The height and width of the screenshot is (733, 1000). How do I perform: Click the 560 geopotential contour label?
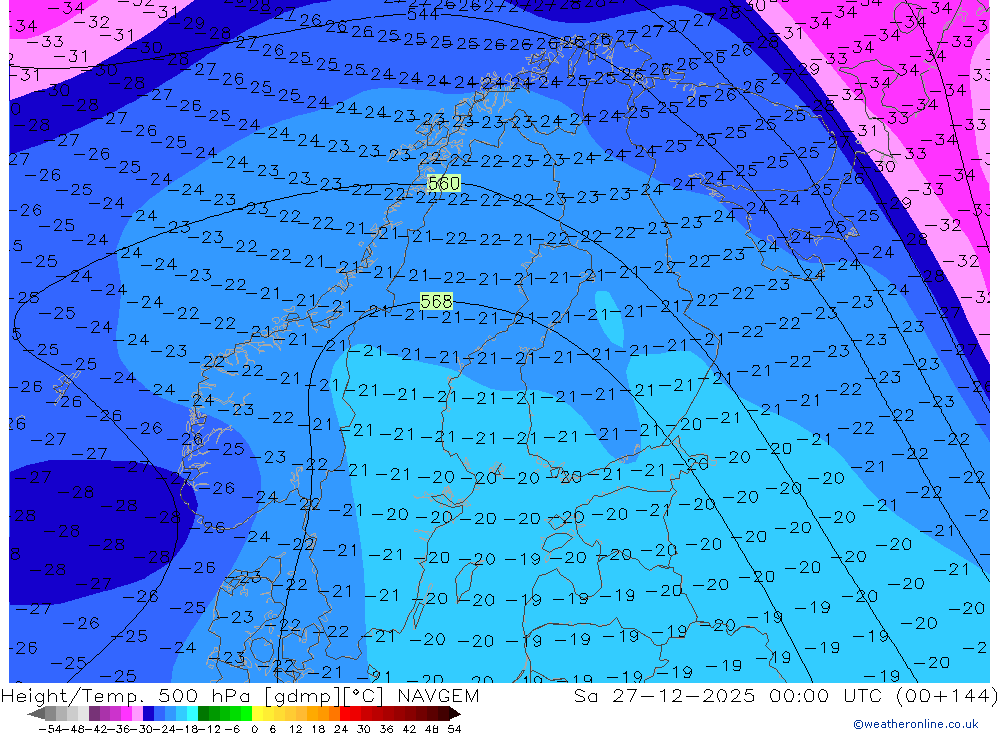click(443, 184)
